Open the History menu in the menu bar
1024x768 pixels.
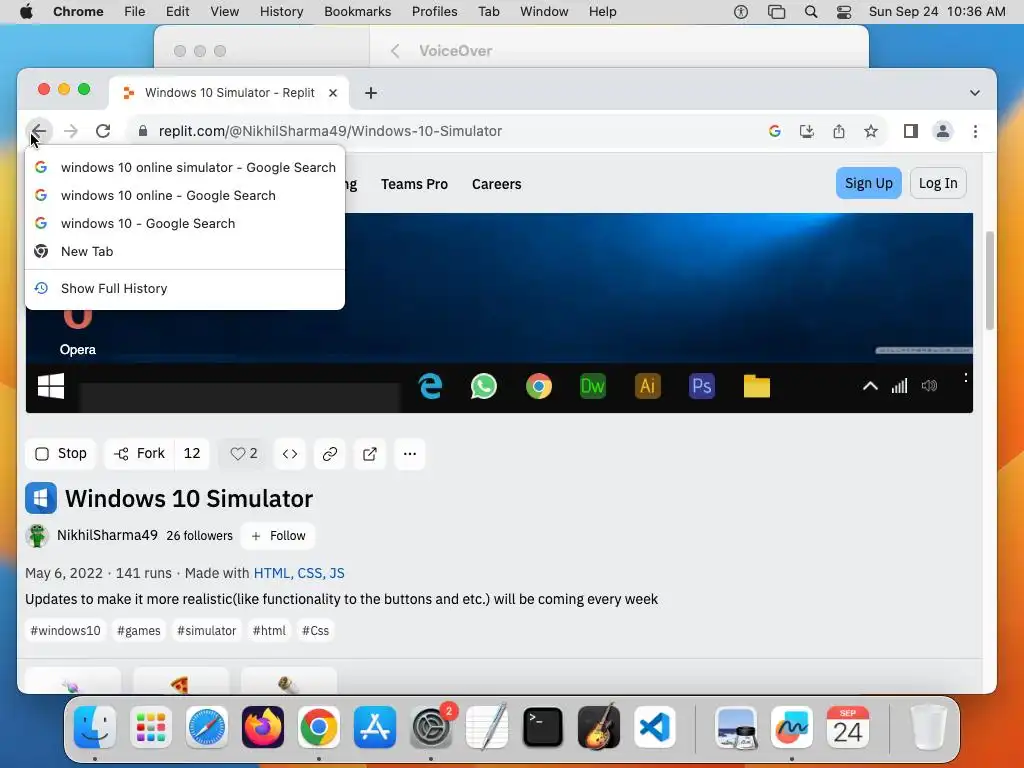tap(281, 12)
